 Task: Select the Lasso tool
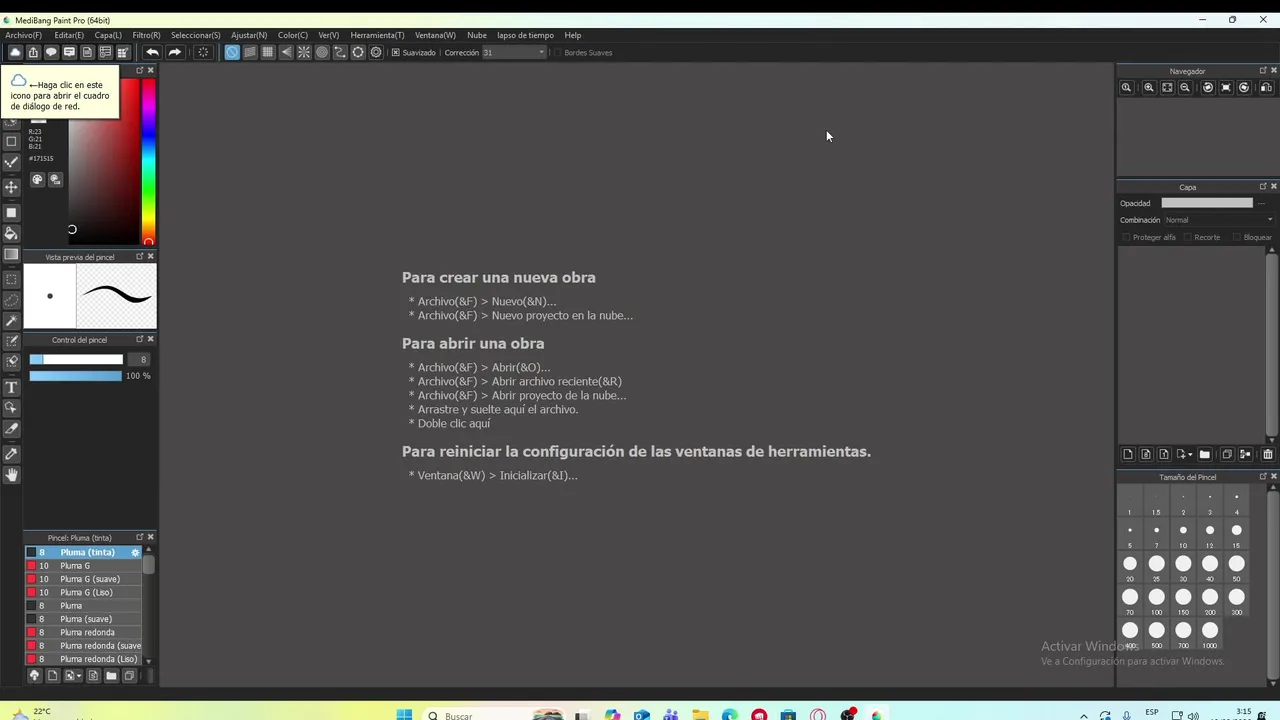pos(12,300)
